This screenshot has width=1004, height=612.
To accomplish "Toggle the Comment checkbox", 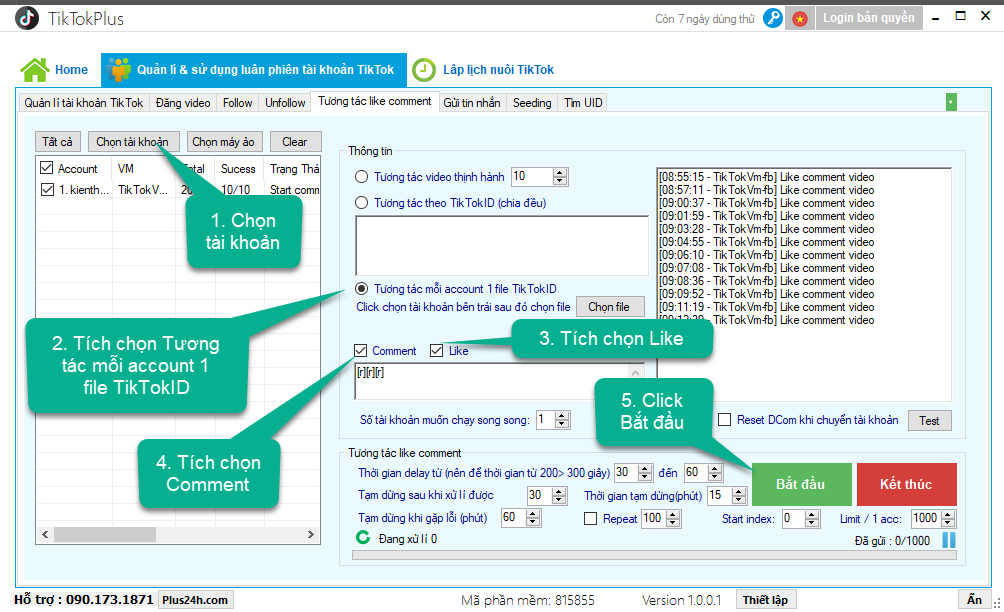I will (360, 350).
